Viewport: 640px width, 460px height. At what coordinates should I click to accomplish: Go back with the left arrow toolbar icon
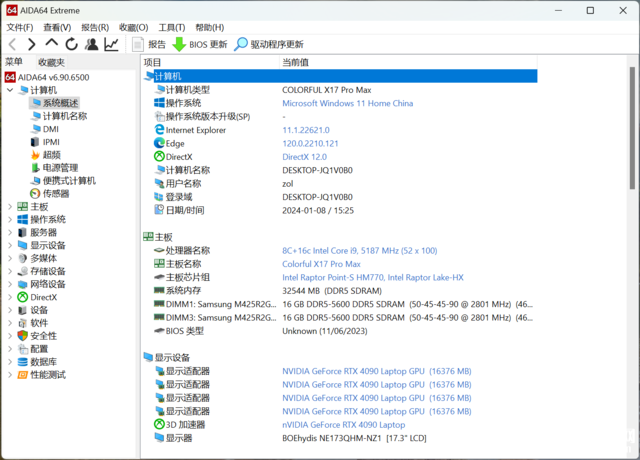[x=13, y=44]
